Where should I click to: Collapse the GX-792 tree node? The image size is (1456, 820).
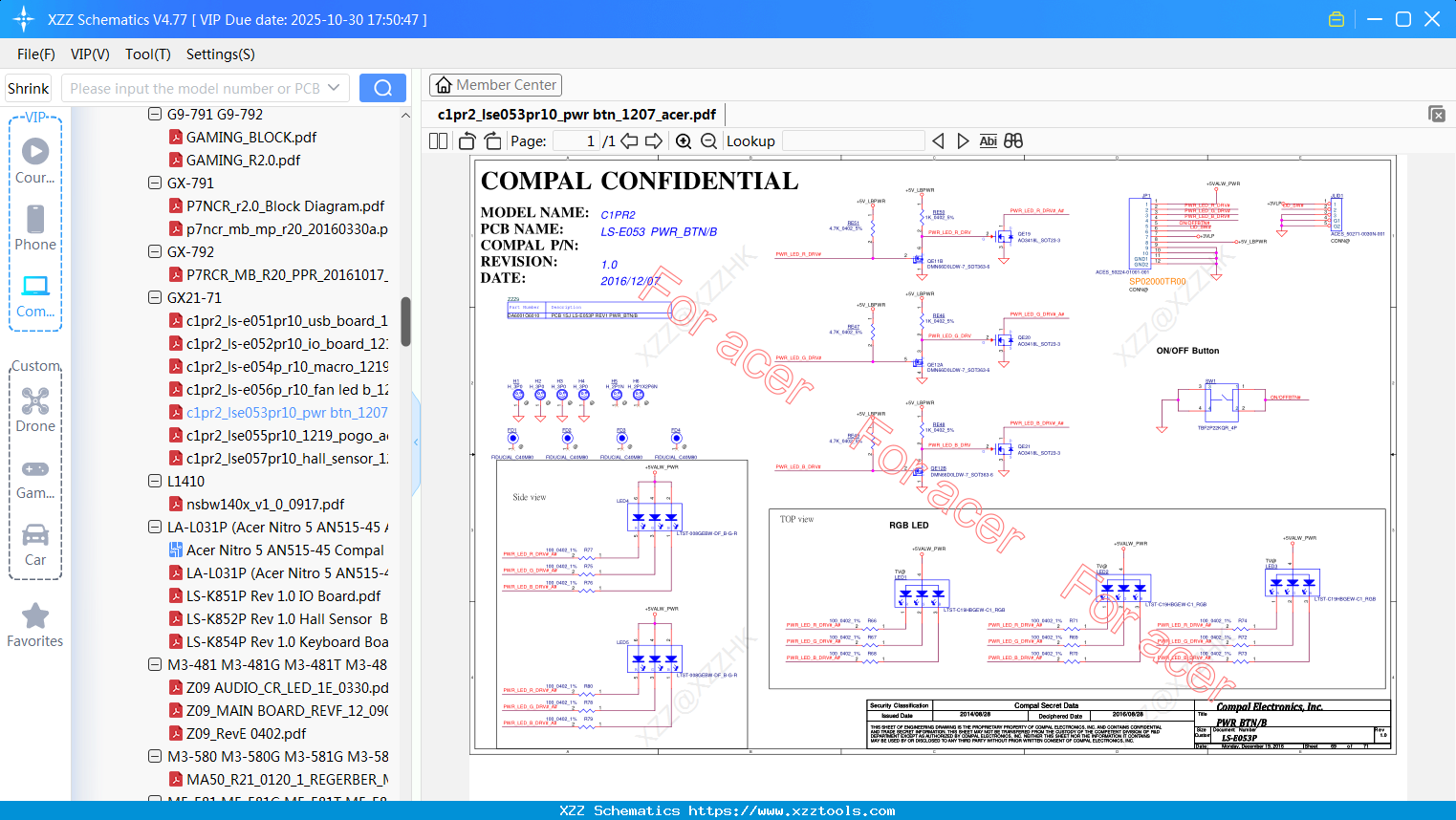pos(155,251)
